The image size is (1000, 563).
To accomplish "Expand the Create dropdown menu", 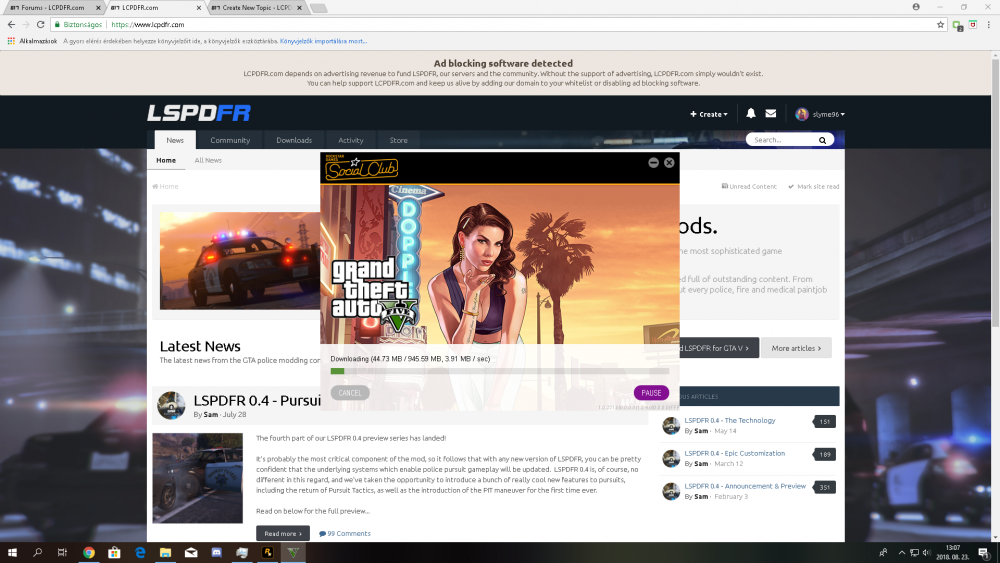I will coord(709,114).
